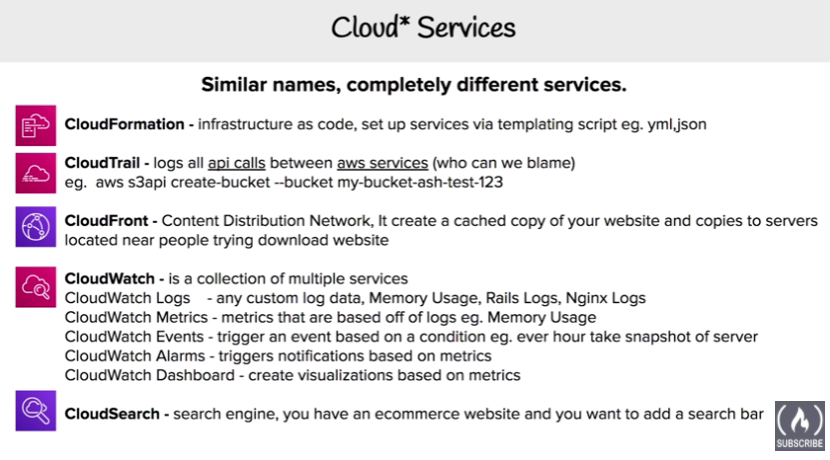Click the bold 'CloudSearch' label
Viewport: 830px width, 460px height.
pos(112,414)
